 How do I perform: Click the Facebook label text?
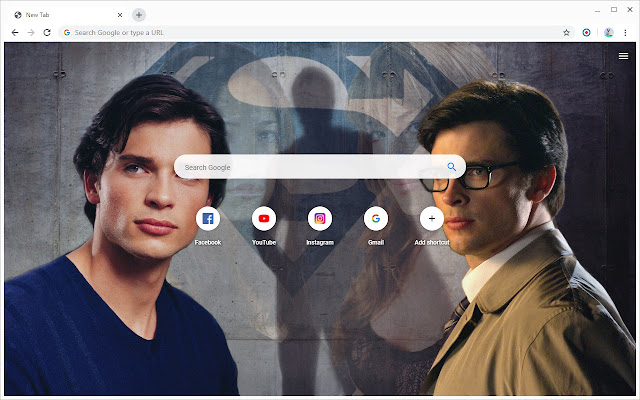(208, 242)
